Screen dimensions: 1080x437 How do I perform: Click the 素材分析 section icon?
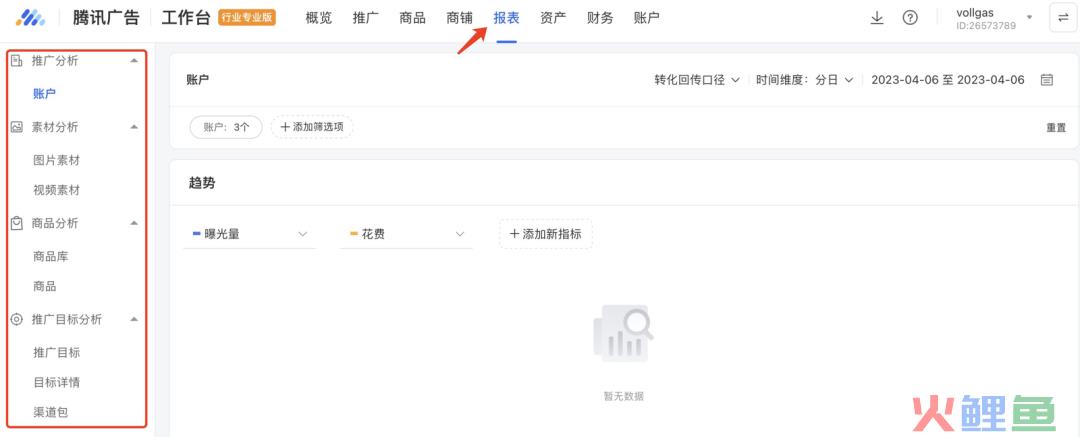tap(17, 127)
